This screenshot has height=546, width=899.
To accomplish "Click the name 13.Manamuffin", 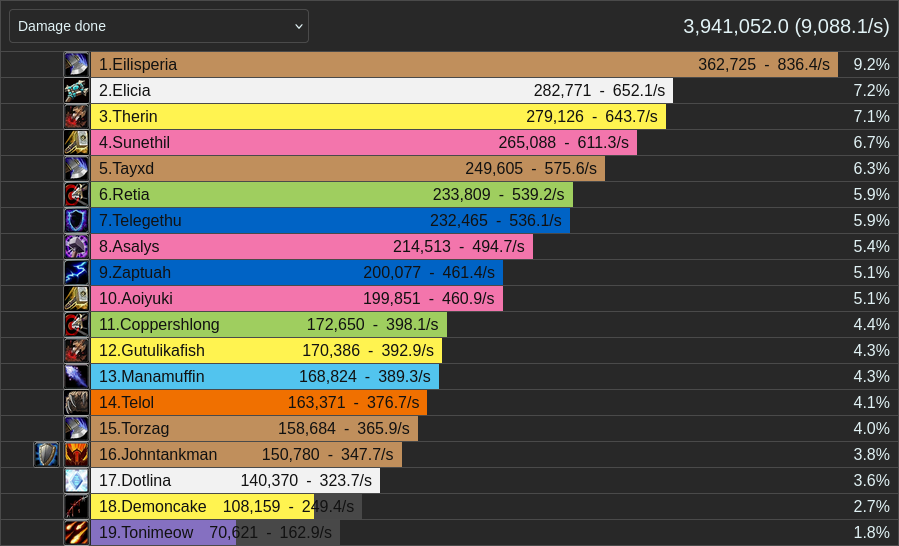I will click(x=151, y=376).
